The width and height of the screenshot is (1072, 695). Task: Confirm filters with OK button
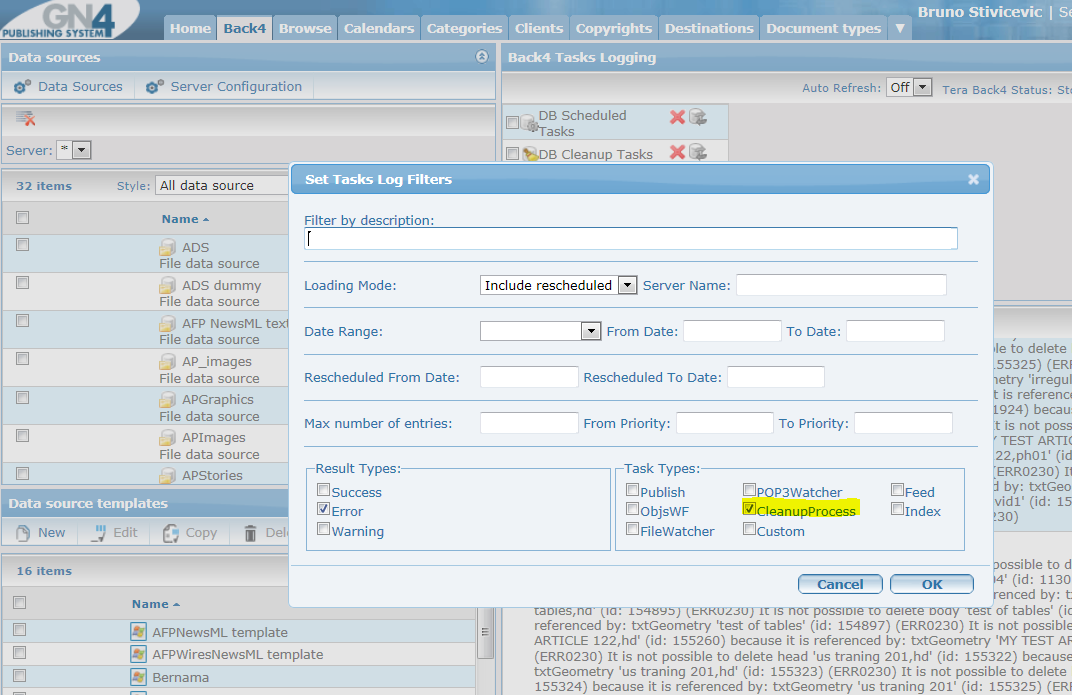pos(932,584)
